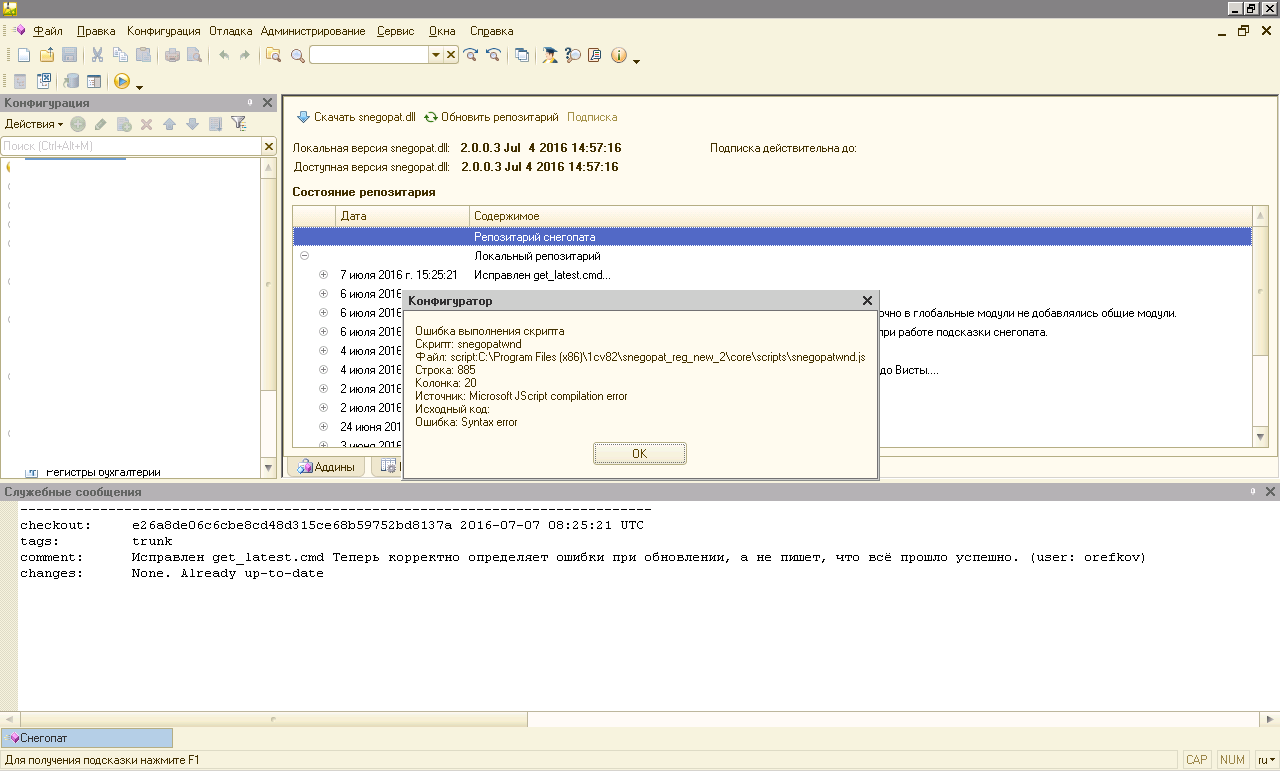
Task: Move item up in Конфигурация panel
Action: pyautogui.click(x=169, y=124)
